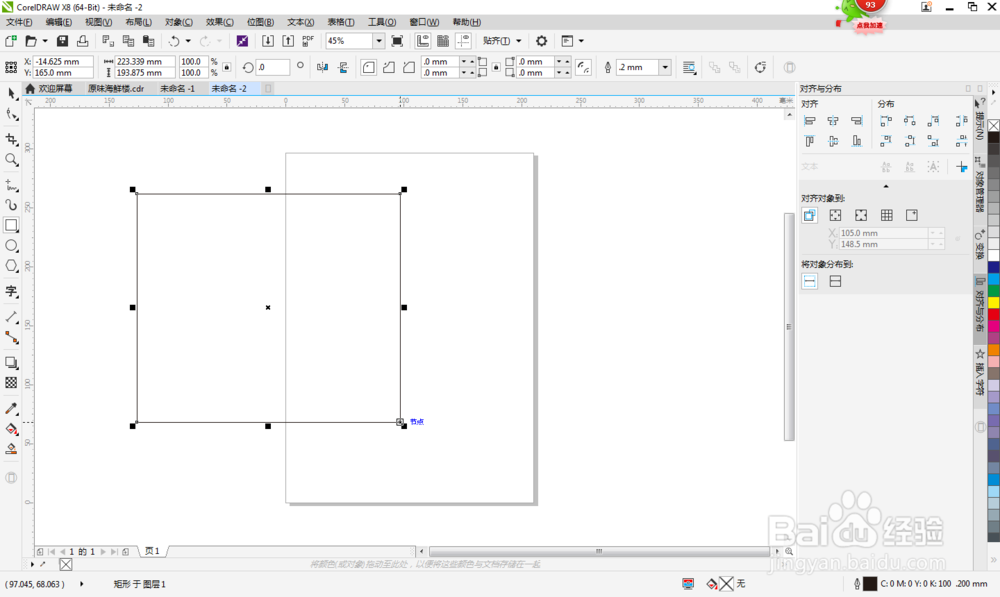Select the Shape edit tool

pyautogui.click(x=11, y=115)
